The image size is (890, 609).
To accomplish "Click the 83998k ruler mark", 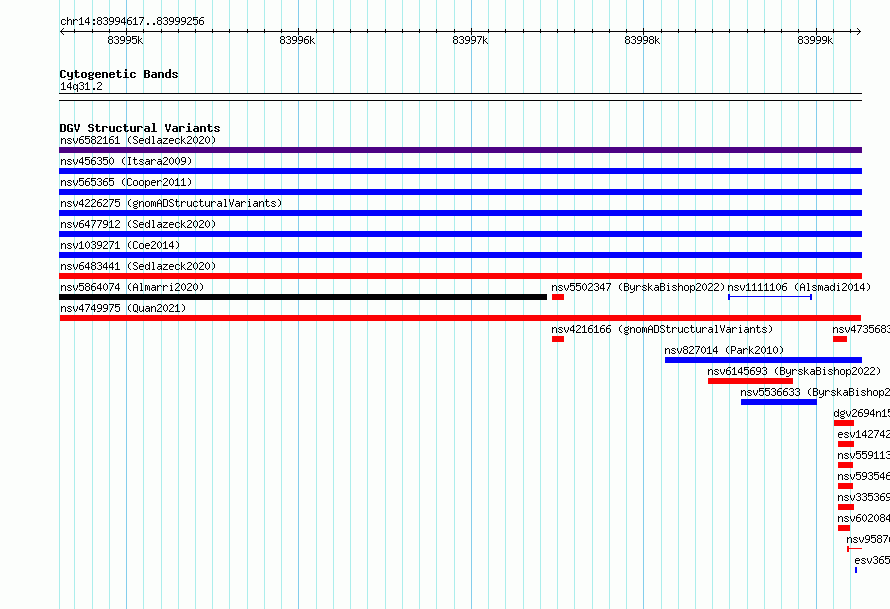I will (642, 40).
